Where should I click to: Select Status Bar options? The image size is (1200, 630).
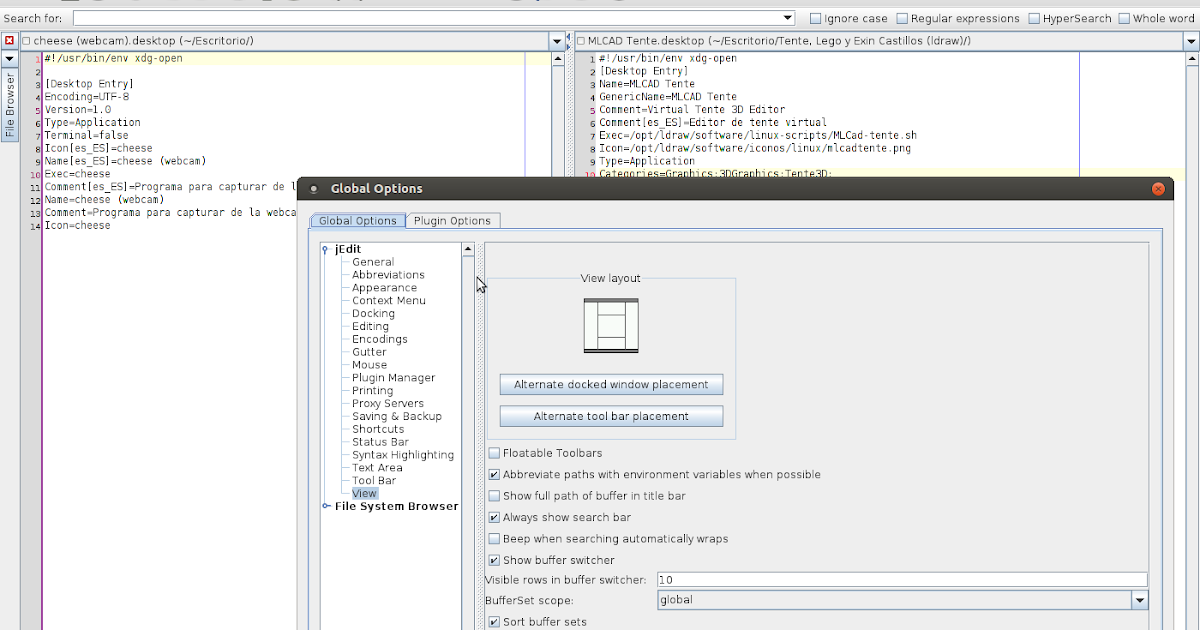click(x=380, y=442)
